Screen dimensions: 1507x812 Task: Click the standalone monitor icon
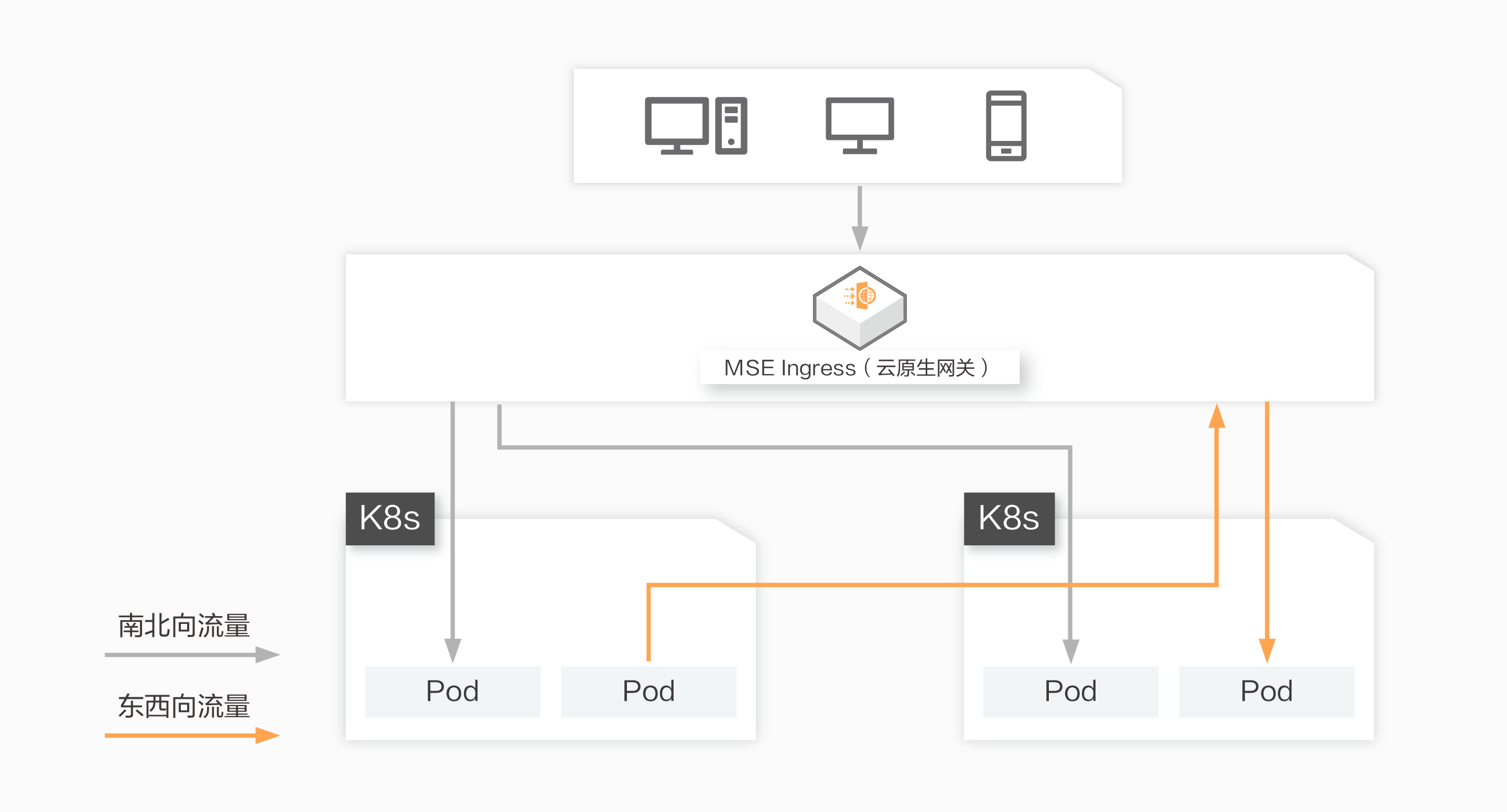(860, 125)
